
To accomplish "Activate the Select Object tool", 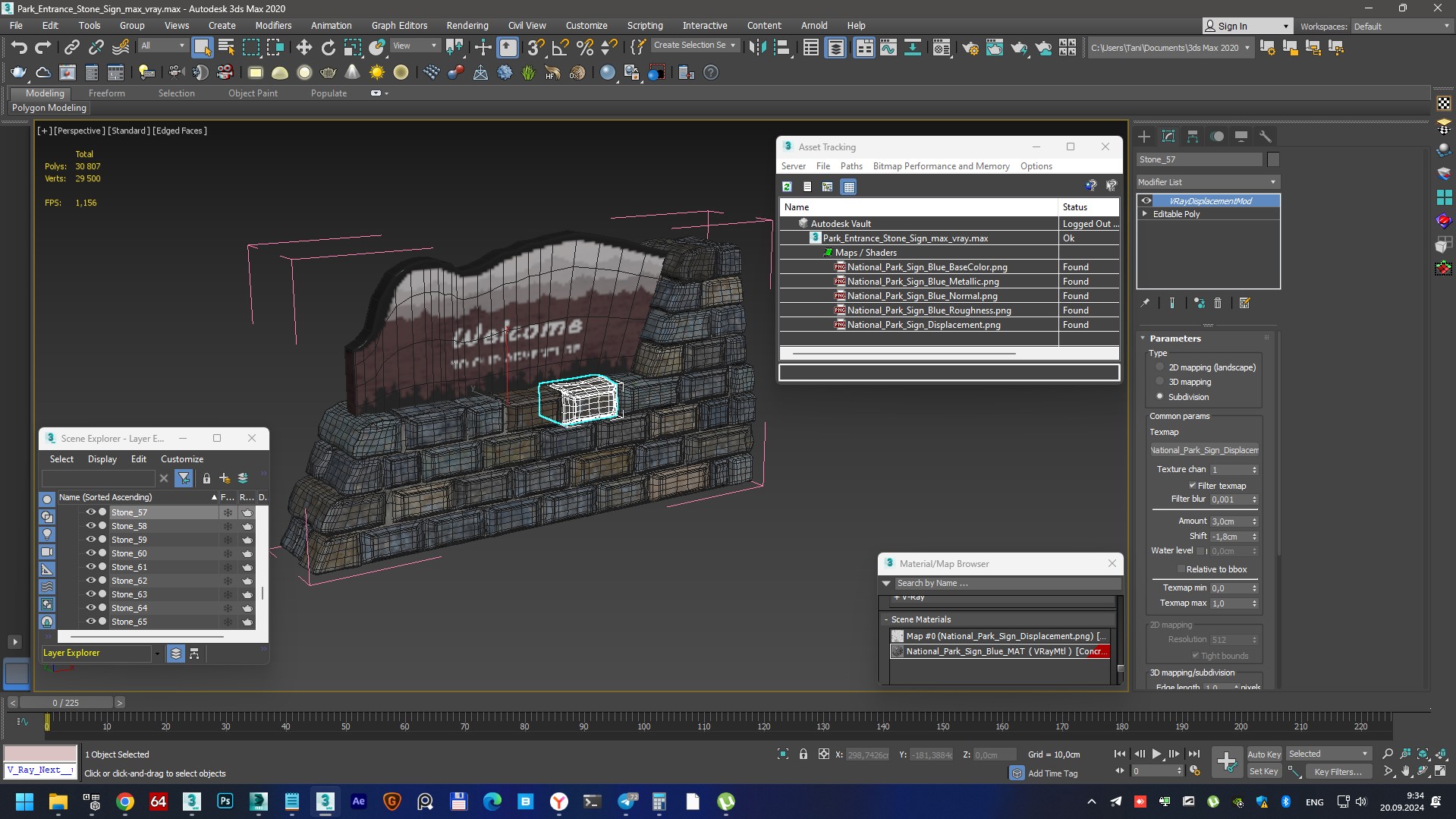I will coord(202,48).
